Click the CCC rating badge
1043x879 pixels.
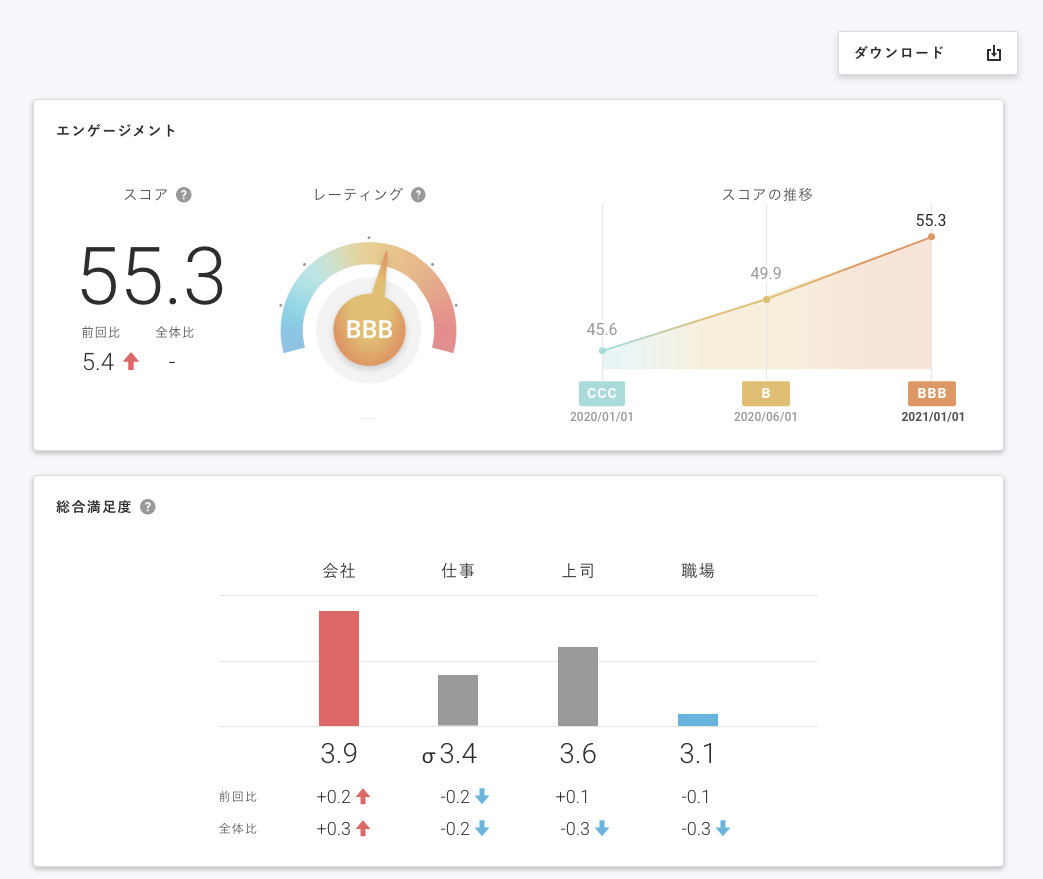click(x=602, y=393)
